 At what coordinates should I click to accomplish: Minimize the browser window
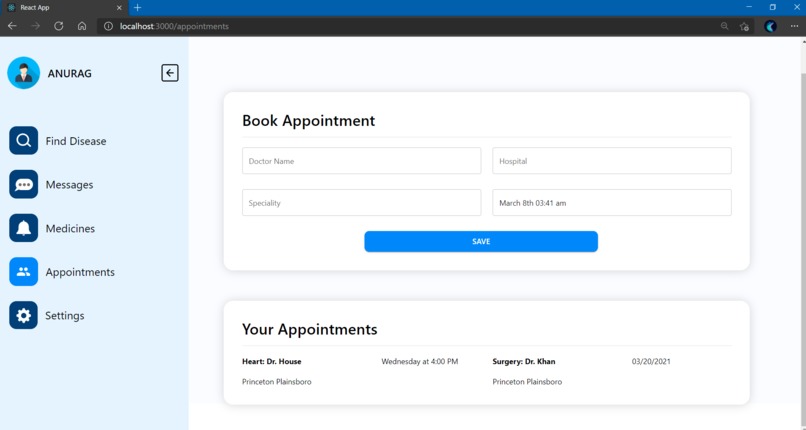(749, 7)
